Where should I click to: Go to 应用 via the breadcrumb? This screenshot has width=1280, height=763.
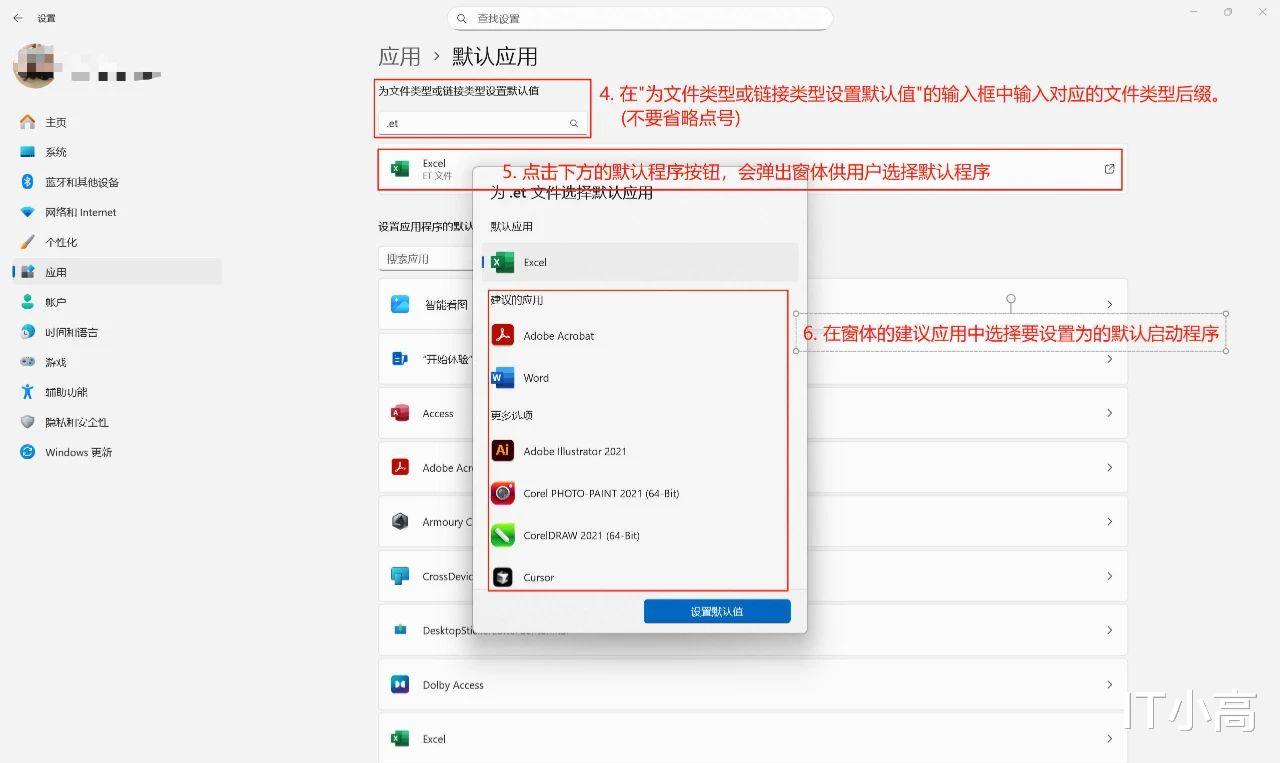(399, 56)
